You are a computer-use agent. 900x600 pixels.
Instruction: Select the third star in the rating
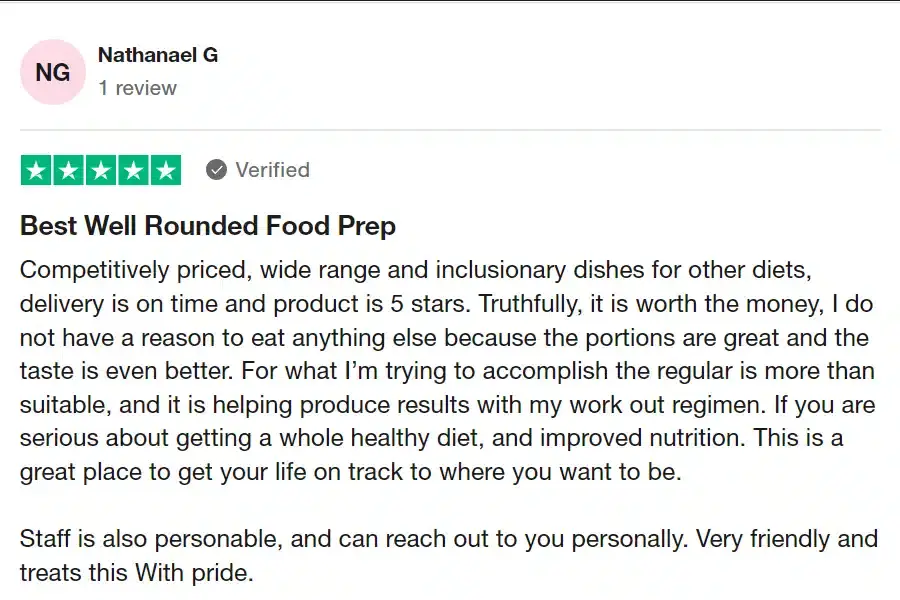(x=100, y=171)
